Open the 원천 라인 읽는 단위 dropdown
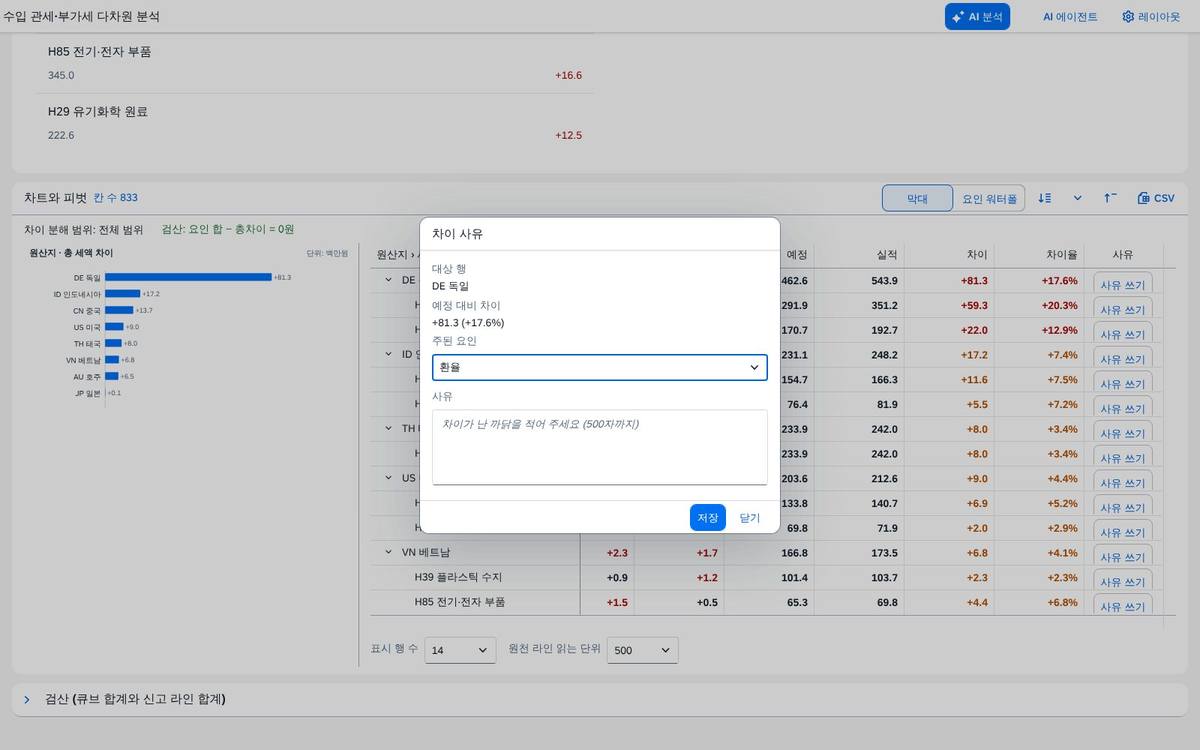Screen dimensions: 1200x750 (x=643, y=650)
